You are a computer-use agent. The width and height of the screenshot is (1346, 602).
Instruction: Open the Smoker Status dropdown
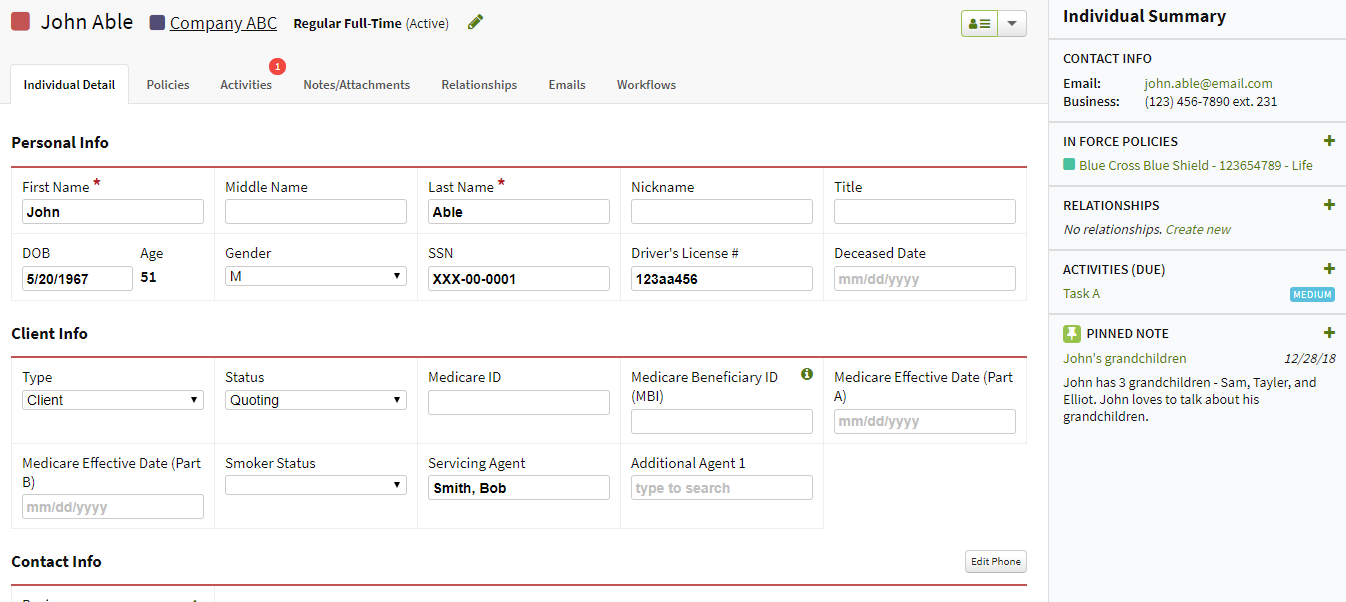(x=315, y=484)
